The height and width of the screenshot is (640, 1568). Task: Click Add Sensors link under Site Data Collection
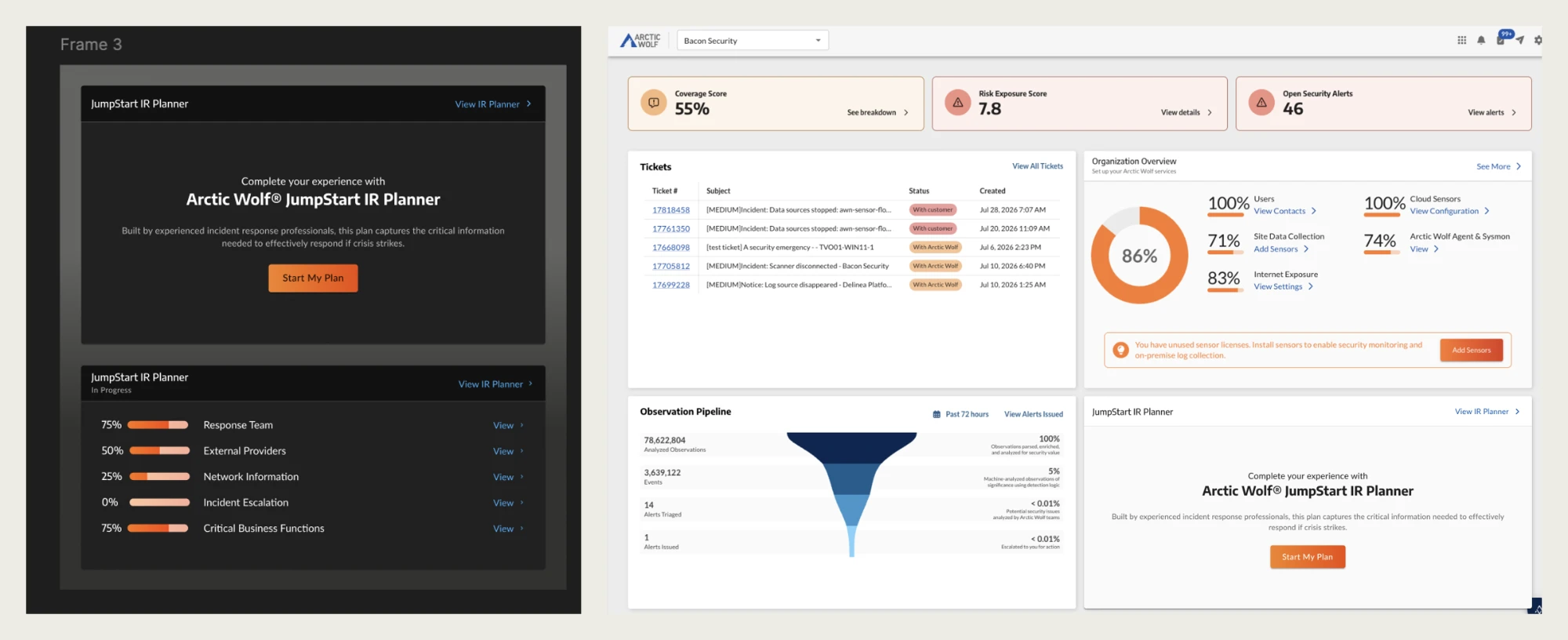(1276, 249)
